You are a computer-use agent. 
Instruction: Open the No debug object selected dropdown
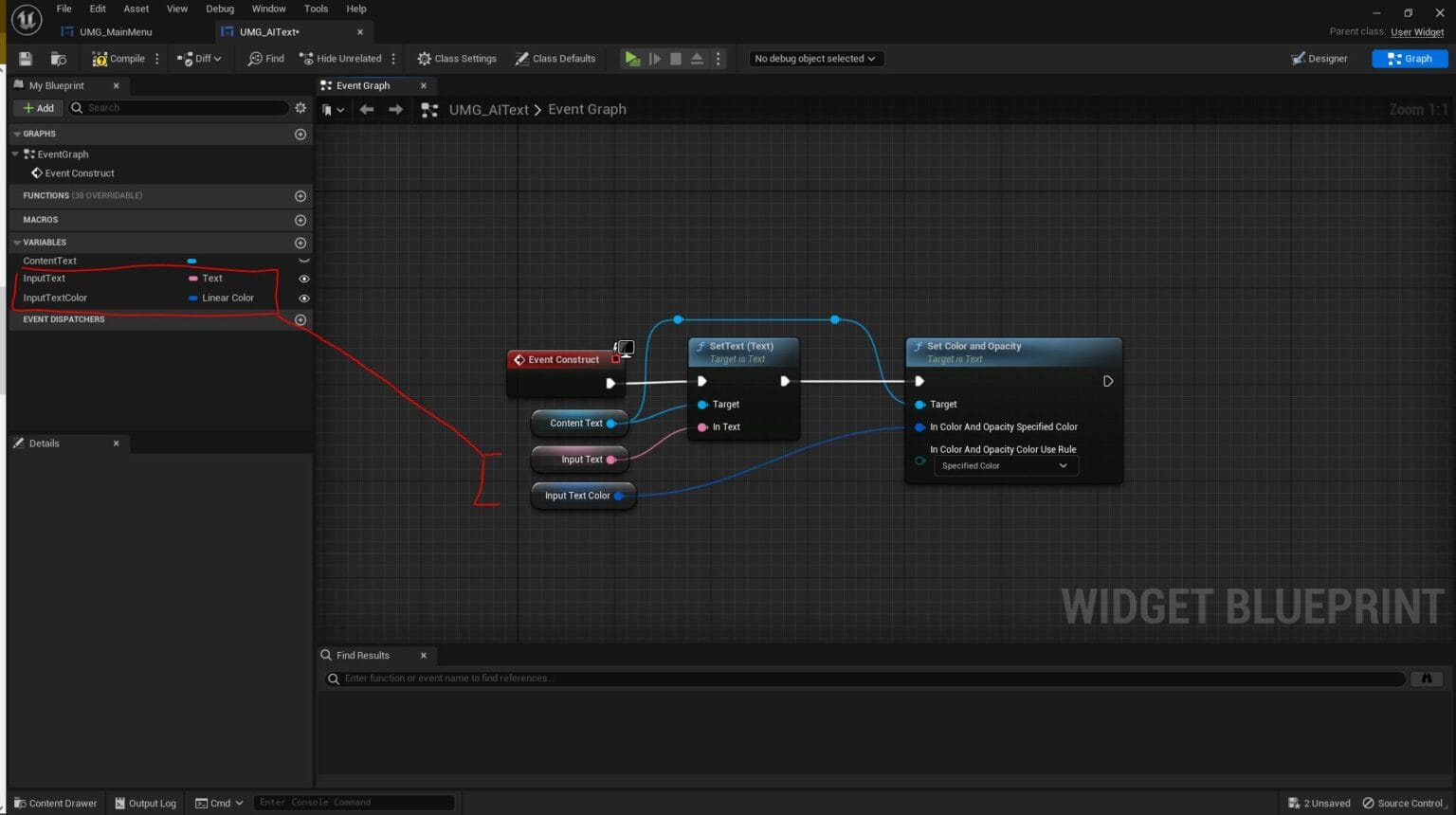click(814, 58)
